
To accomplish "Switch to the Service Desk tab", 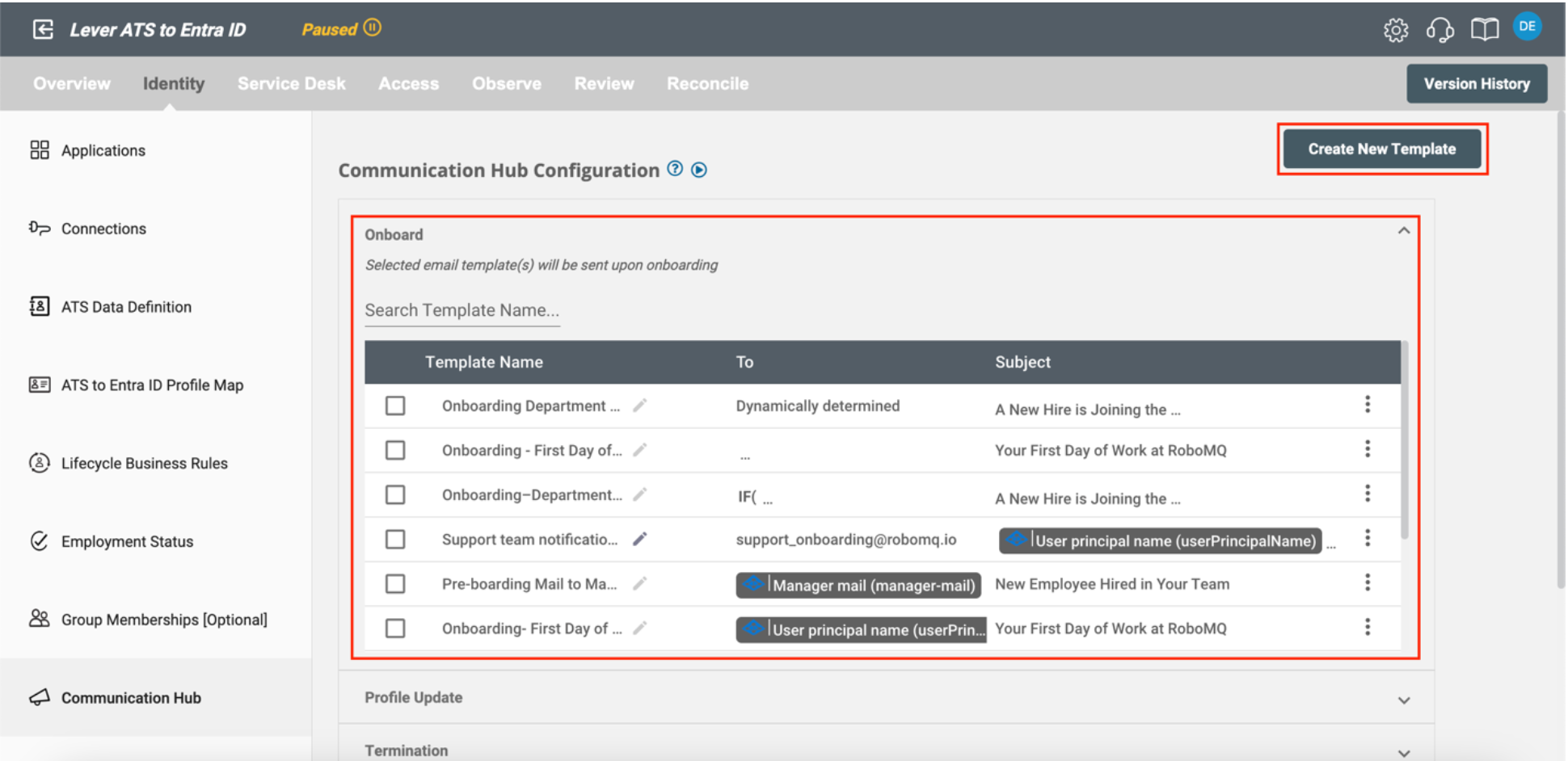I will [x=291, y=84].
